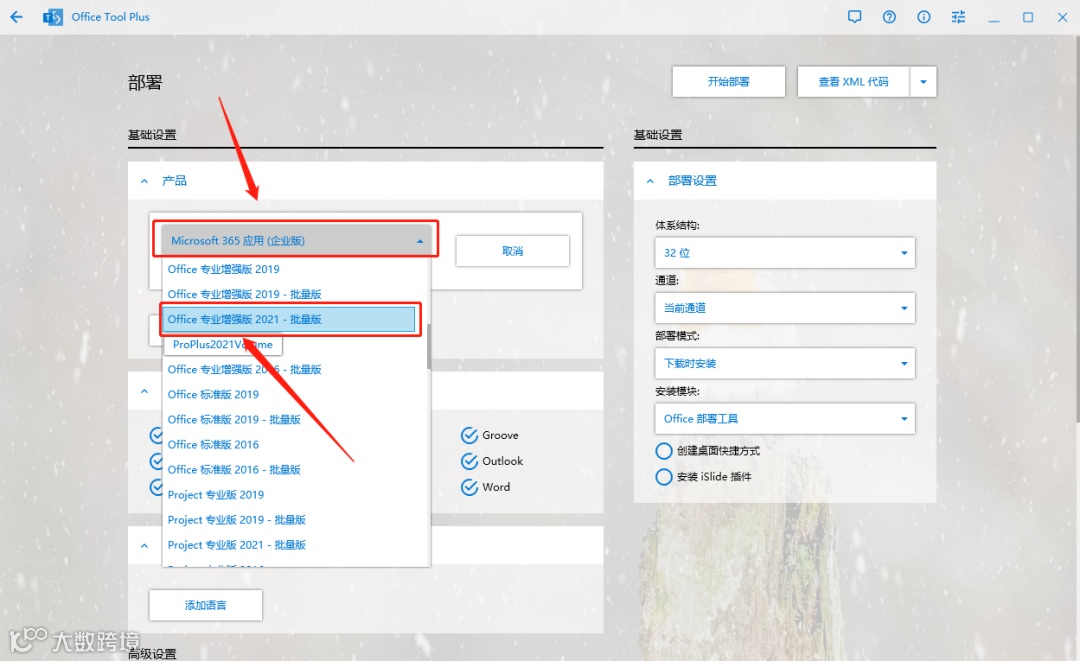Open the help question mark icon
Image resolution: width=1080 pixels, height=661 pixels.
(889, 17)
